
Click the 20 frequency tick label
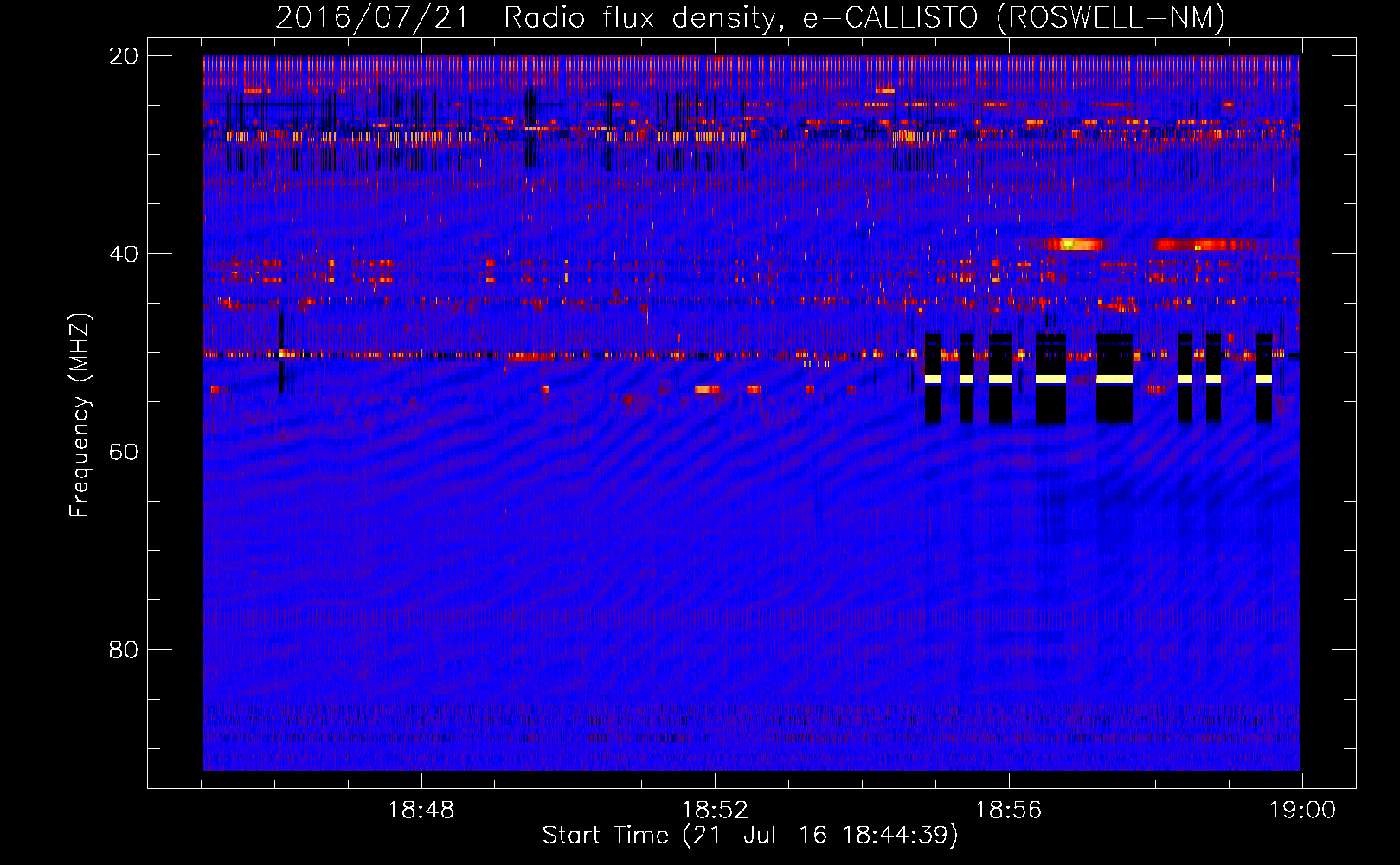(124, 56)
